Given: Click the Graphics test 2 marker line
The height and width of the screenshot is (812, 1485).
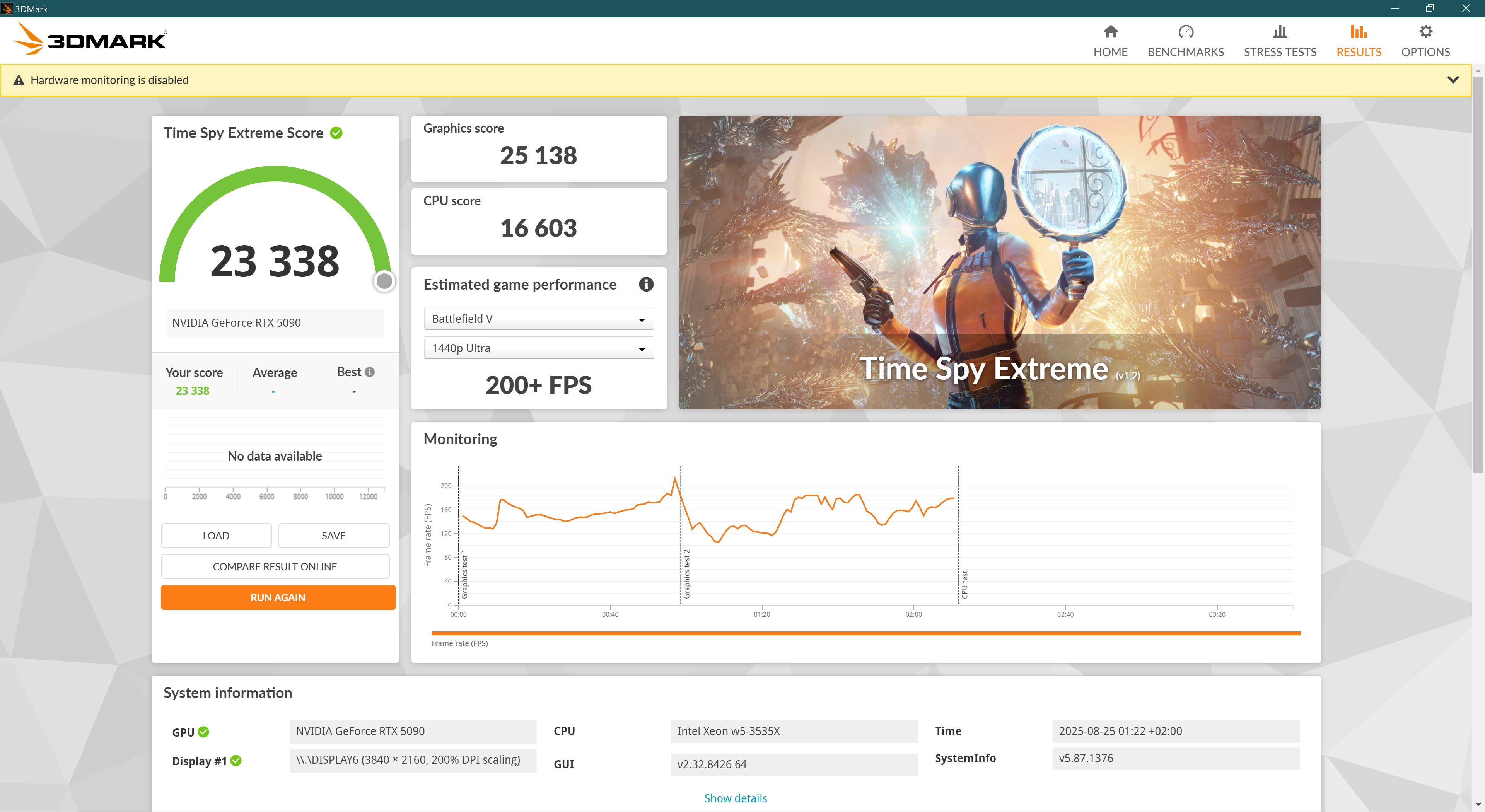Looking at the screenshot, I should [681, 536].
